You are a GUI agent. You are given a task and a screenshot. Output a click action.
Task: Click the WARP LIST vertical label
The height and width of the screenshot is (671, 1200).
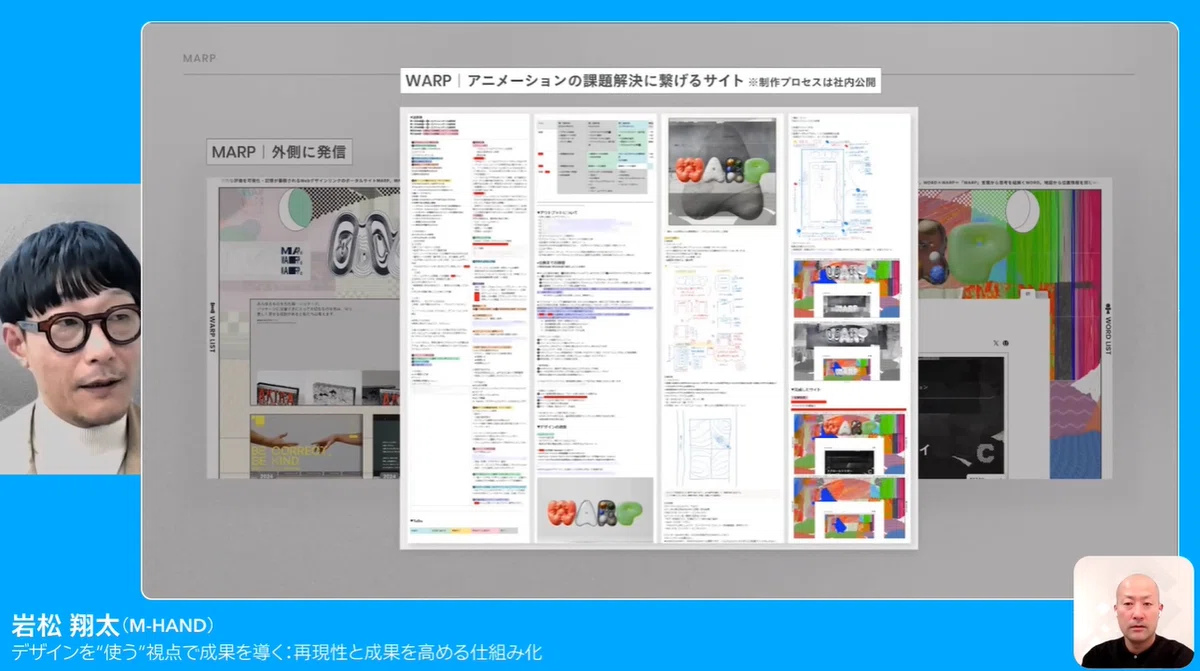tap(211, 326)
